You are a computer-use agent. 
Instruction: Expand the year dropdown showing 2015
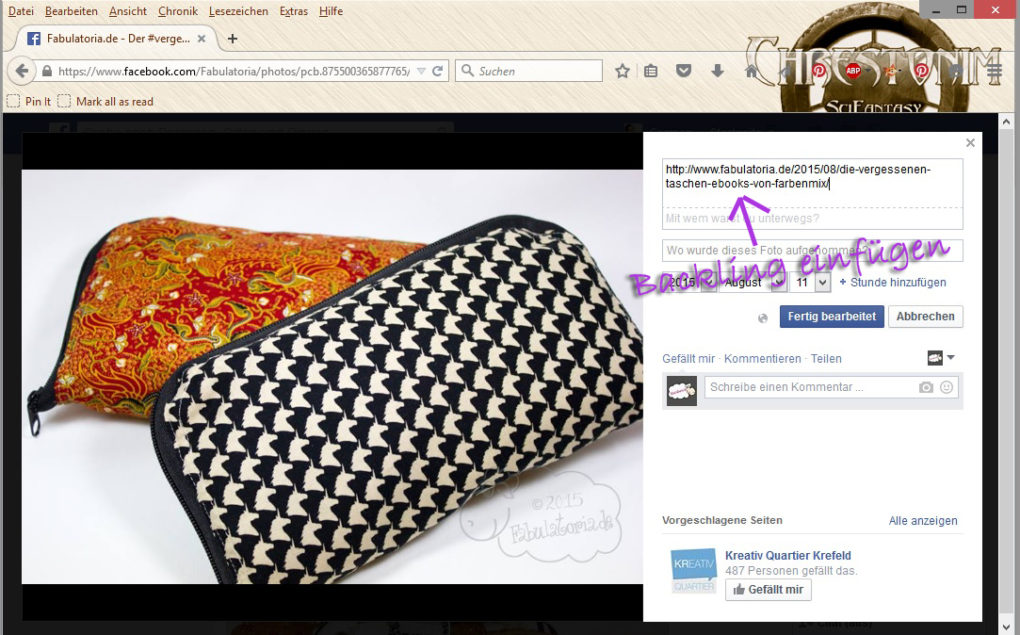click(x=706, y=283)
